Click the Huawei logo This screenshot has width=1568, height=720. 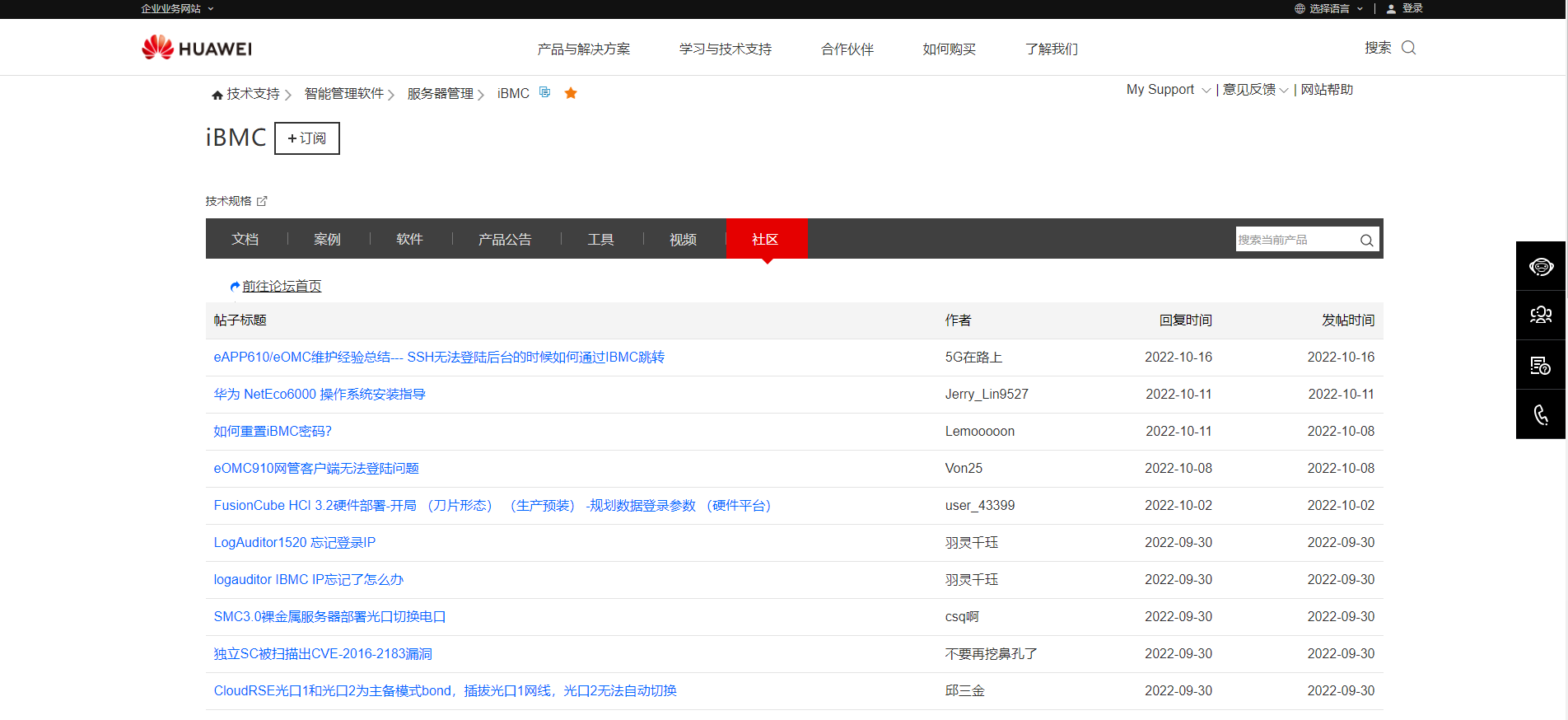pos(197,48)
